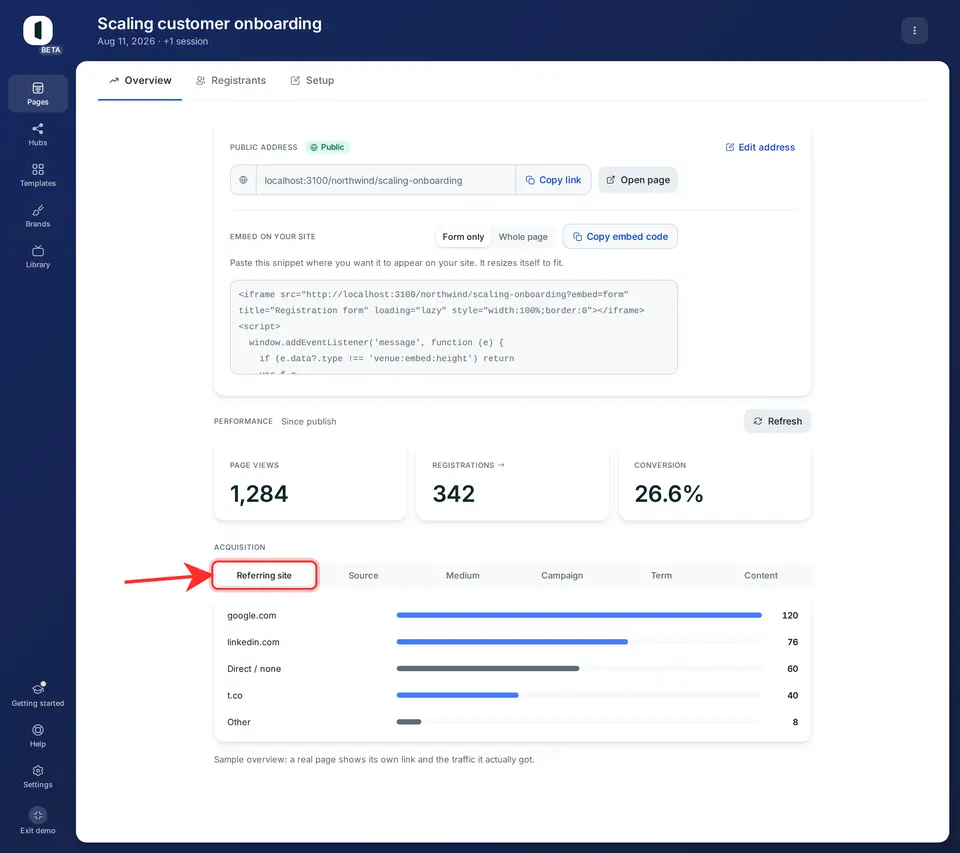Open Brands in the sidebar
This screenshot has width=960, height=853.
(38, 216)
